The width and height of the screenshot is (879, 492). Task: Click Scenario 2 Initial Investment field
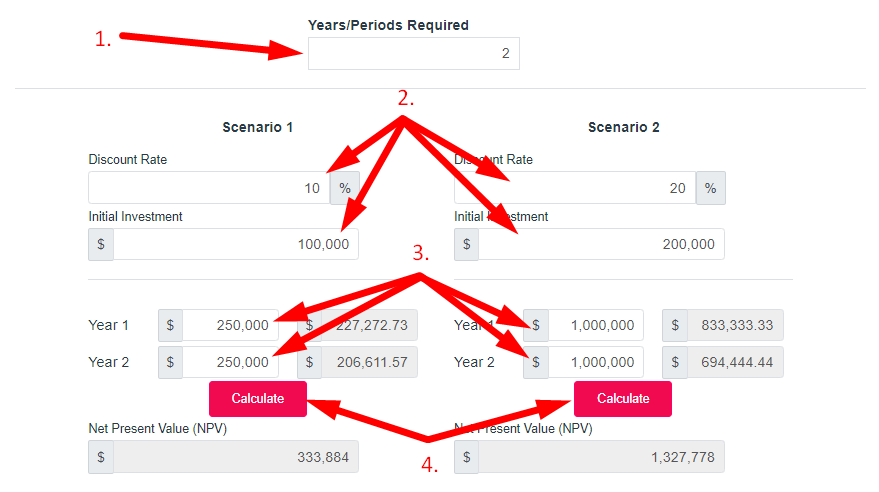tap(601, 244)
